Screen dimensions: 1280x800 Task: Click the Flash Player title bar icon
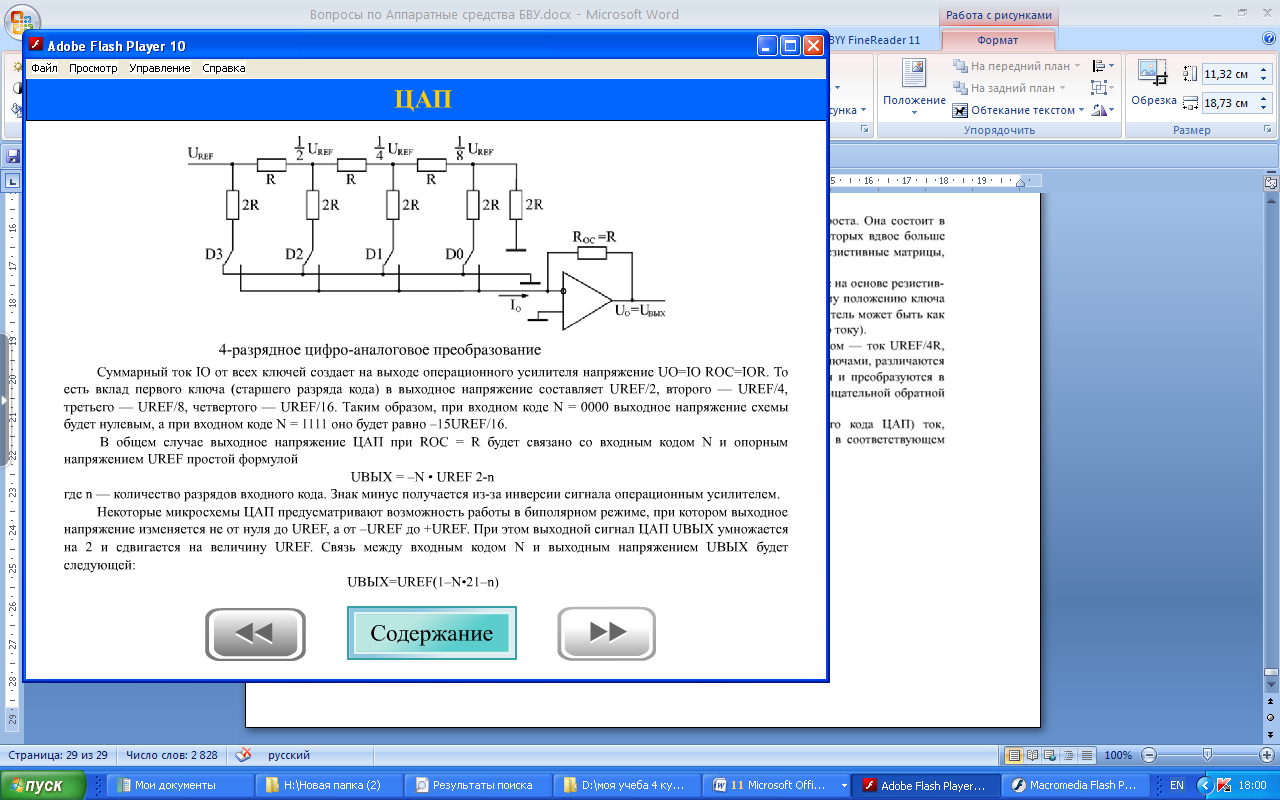tap(35, 45)
